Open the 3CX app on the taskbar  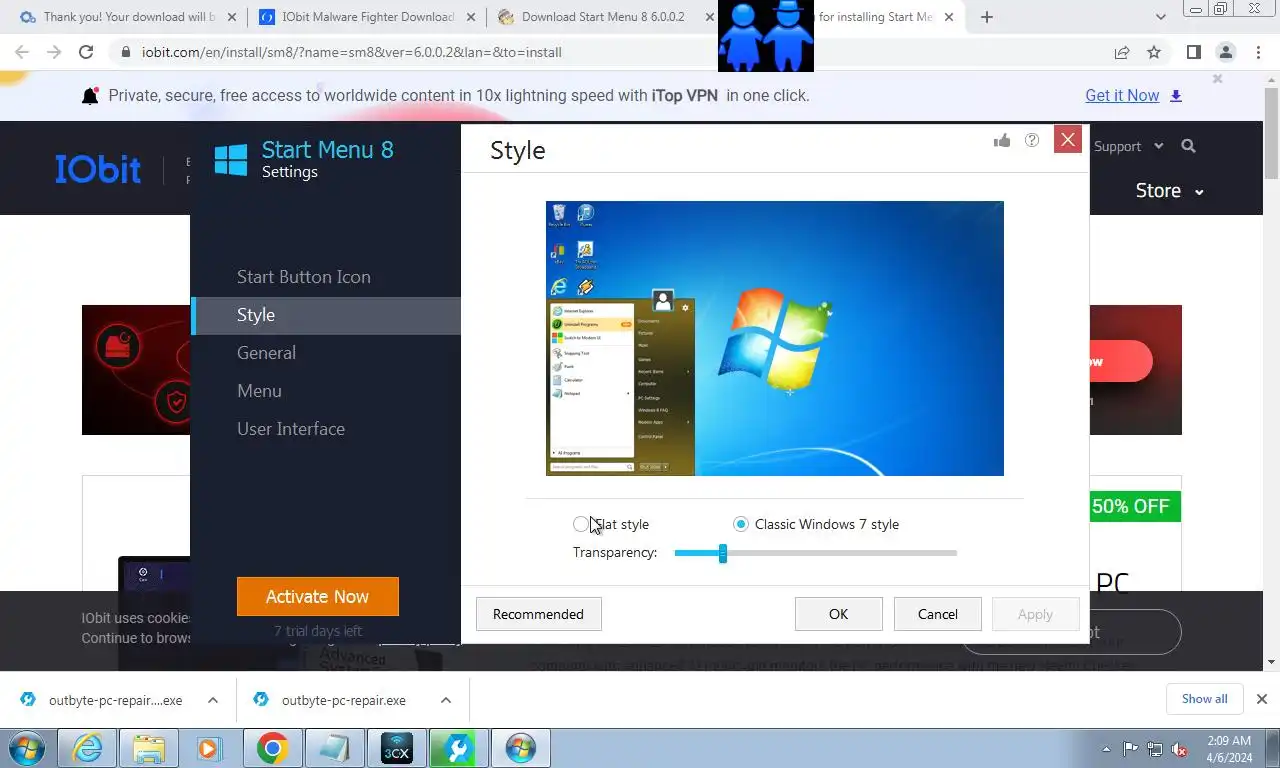[396, 748]
